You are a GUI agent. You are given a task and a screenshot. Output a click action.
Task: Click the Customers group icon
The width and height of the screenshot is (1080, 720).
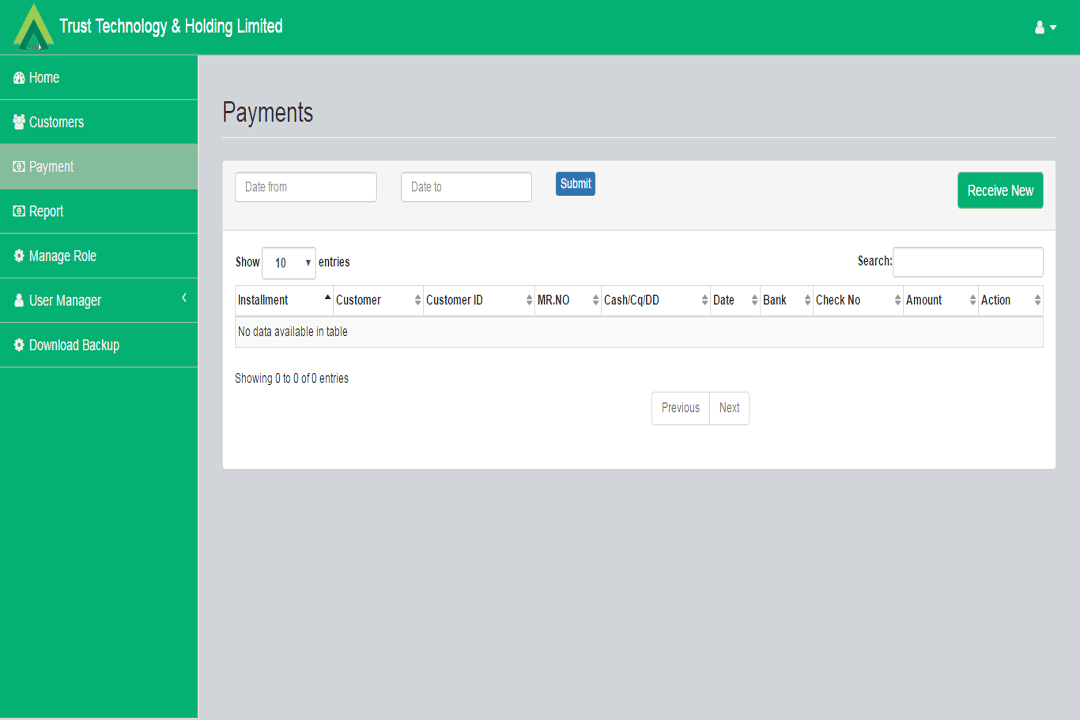[18, 122]
